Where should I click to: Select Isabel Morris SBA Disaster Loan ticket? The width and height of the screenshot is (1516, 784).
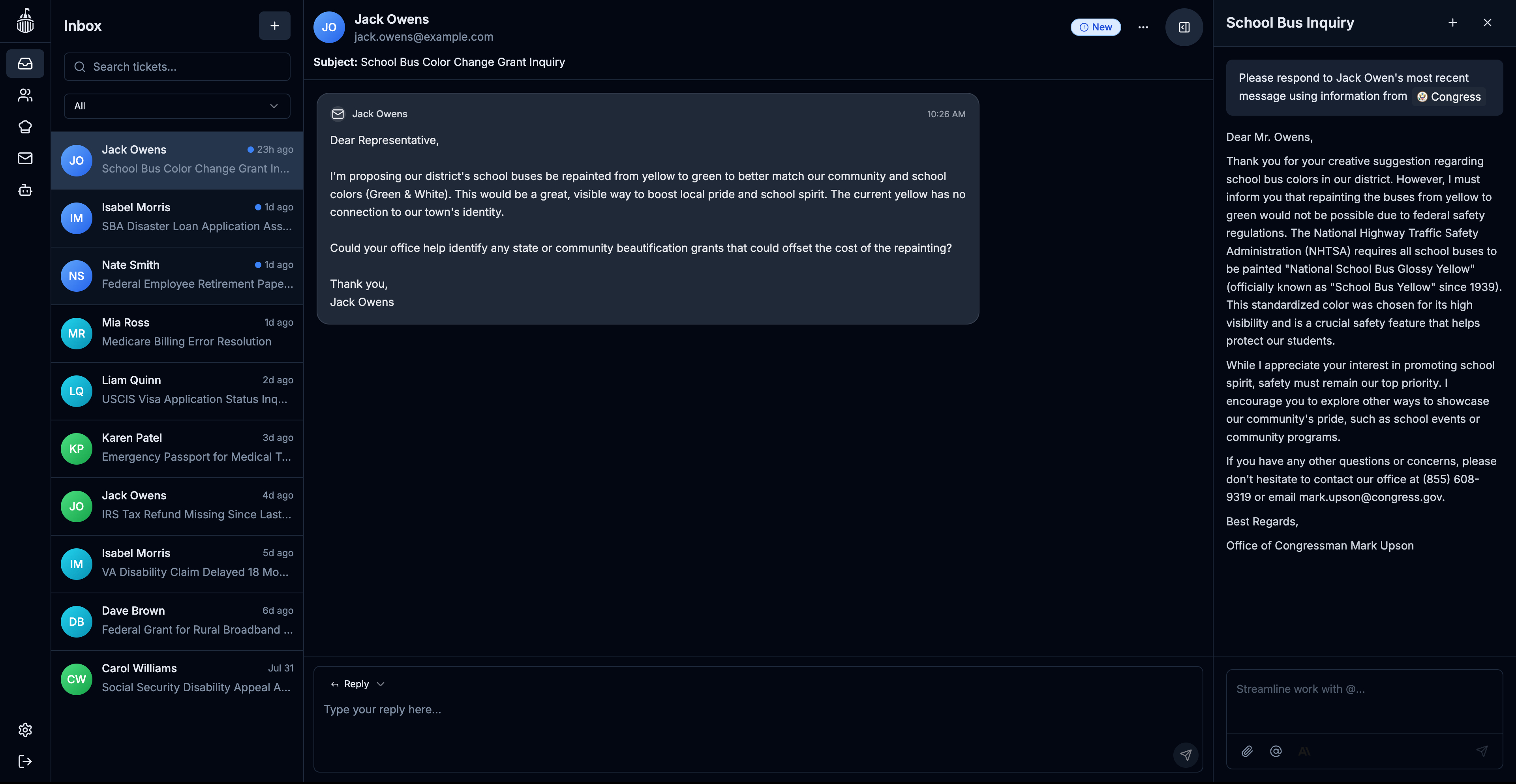(177, 217)
